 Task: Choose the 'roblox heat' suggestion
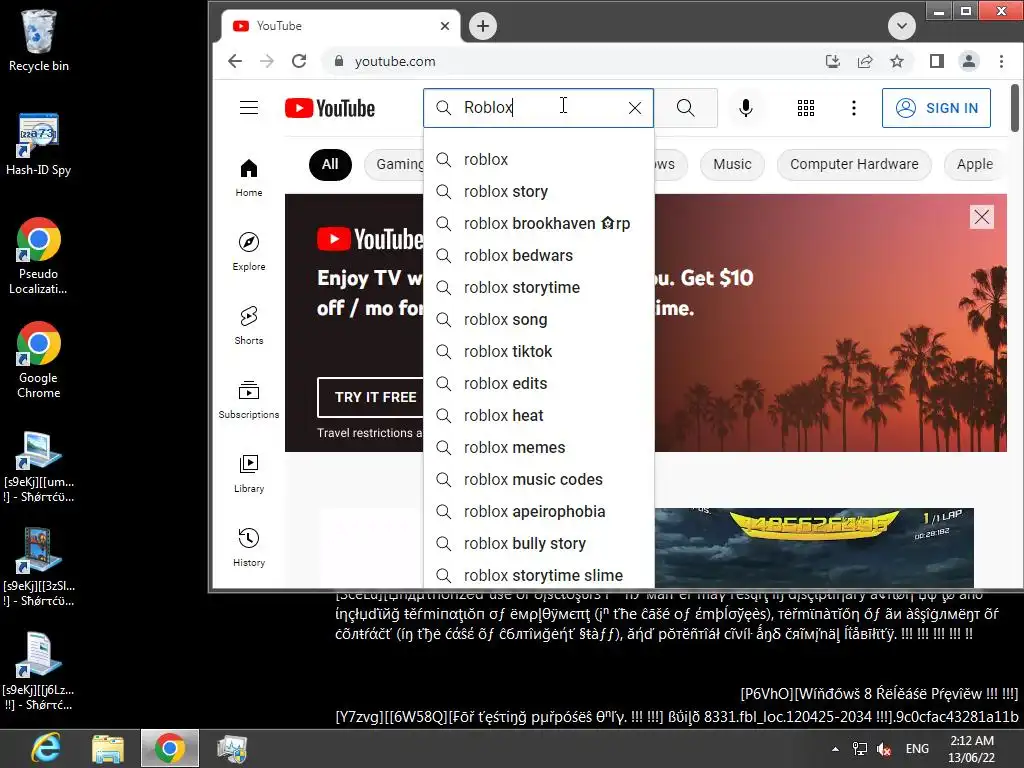pyautogui.click(x=539, y=415)
